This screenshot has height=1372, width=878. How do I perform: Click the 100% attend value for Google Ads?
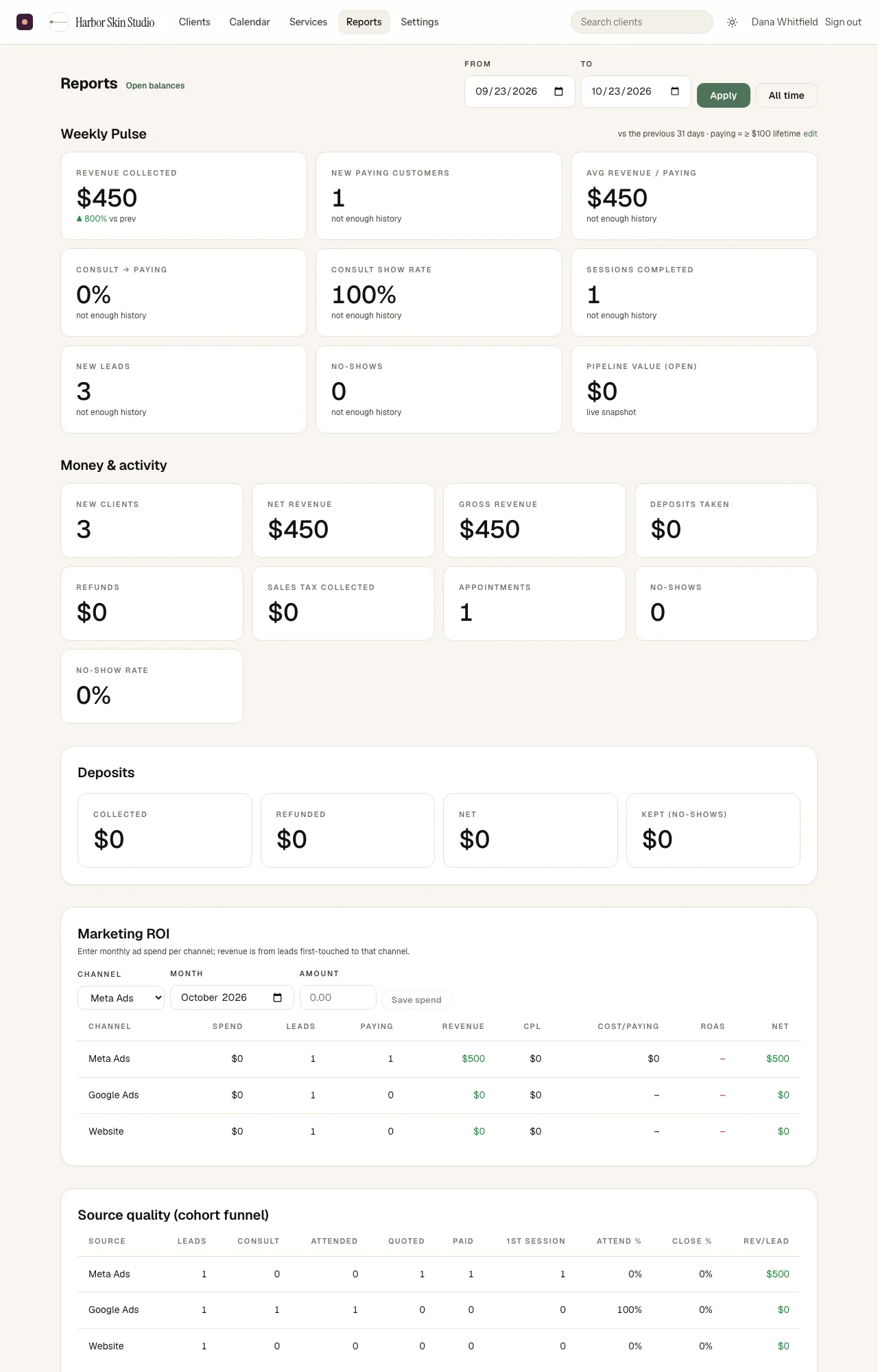pyautogui.click(x=629, y=1310)
